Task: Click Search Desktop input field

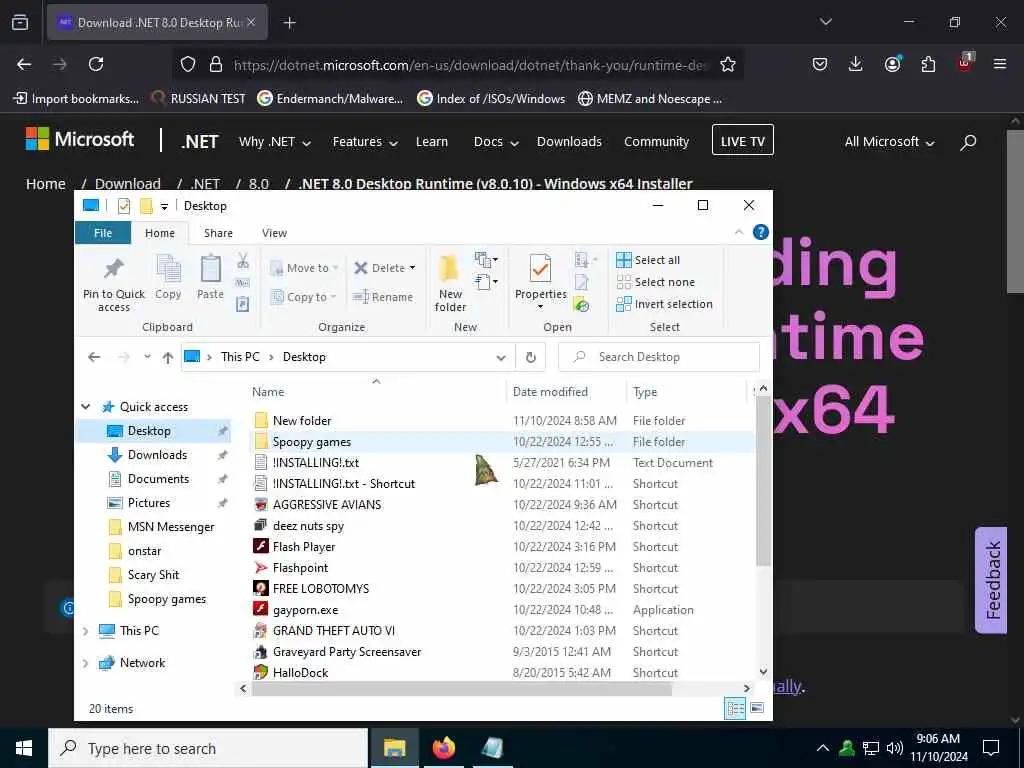Action: click(658, 357)
